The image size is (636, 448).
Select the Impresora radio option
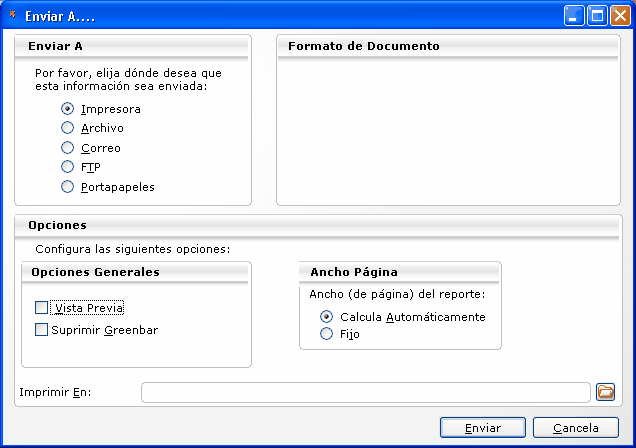coord(68,109)
